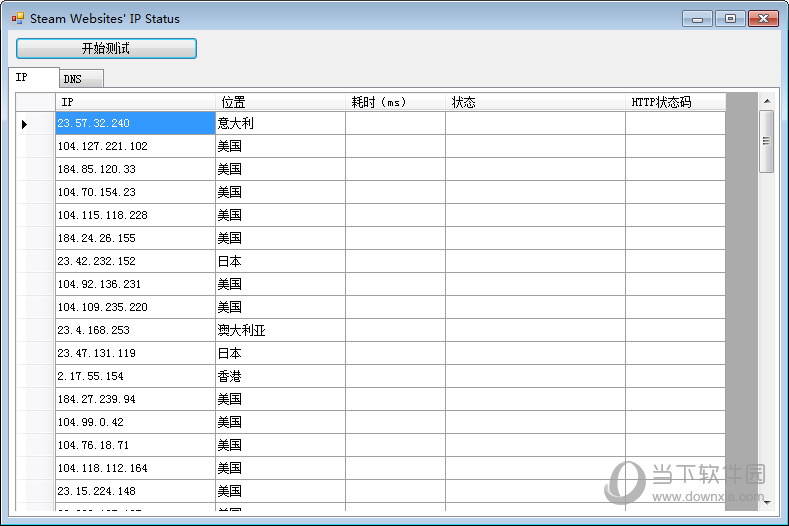Screen dimensions: 789x526
Task: Select IP cell 104.70.154.23
Action: pyautogui.click(x=135, y=192)
